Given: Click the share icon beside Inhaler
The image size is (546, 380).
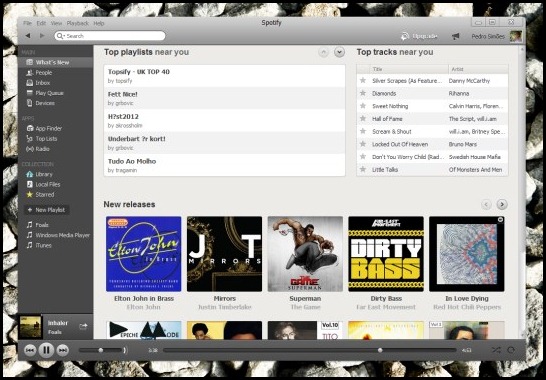Looking at the screenshot, I should tap(84, 326).
